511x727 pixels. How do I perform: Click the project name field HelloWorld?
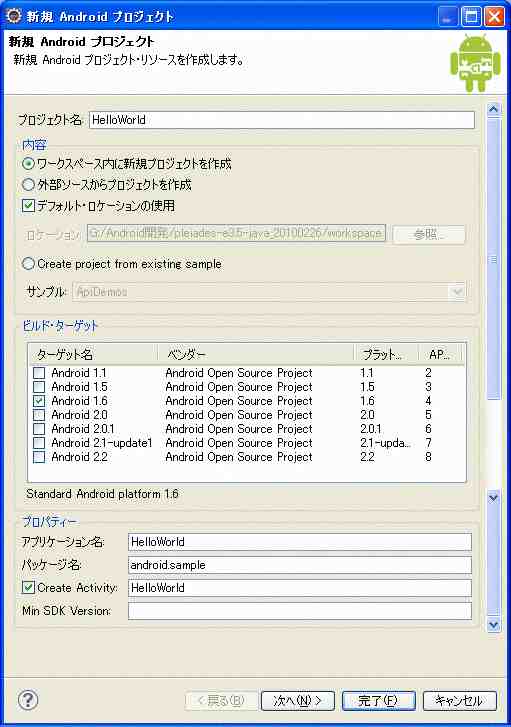pos(282,120)
